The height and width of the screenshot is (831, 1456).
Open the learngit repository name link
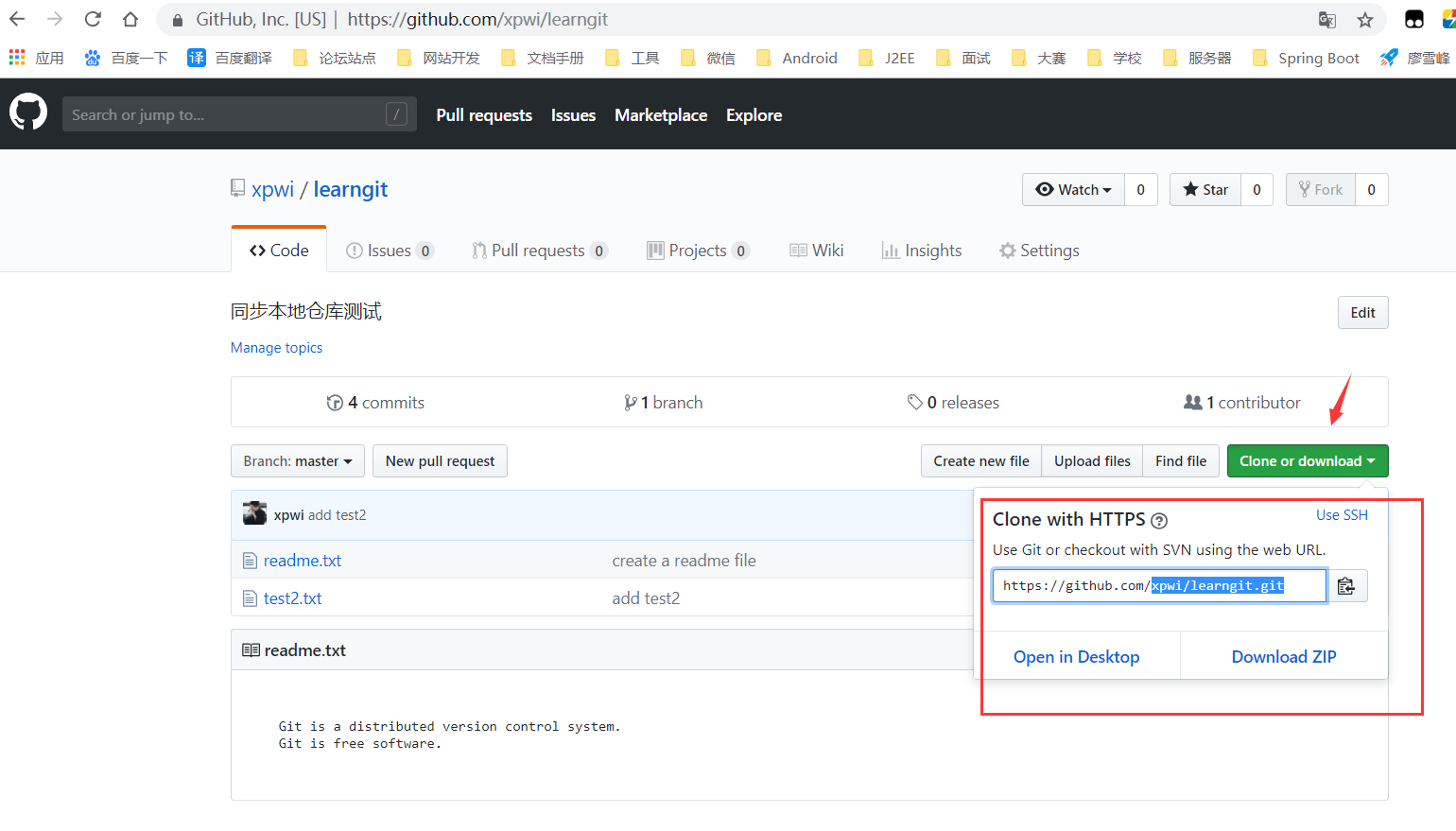click(x=351, y=189)
